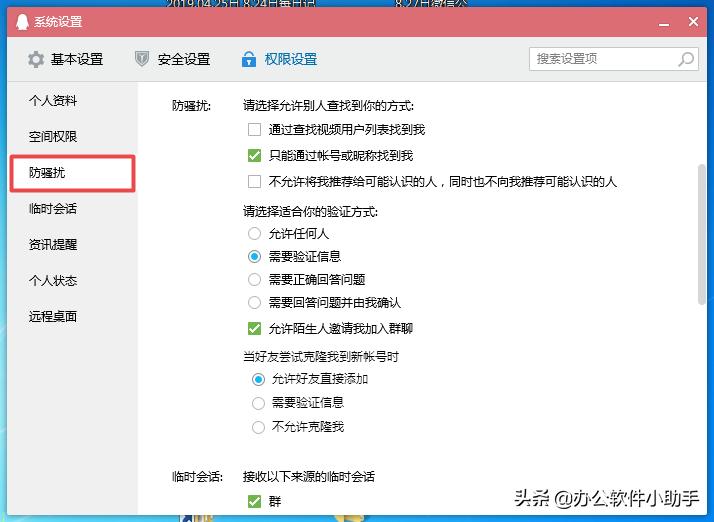Image resolution: width=714 pixels, height=522 pixels.
Task: Enable 通过查找视频用户列表找到我 checkbox
Action: [254, 130]
